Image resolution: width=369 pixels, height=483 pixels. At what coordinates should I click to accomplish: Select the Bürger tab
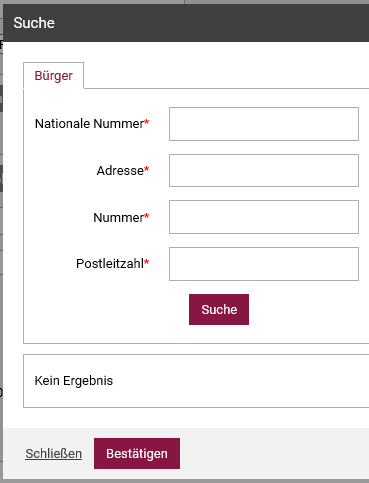(53, 76)
